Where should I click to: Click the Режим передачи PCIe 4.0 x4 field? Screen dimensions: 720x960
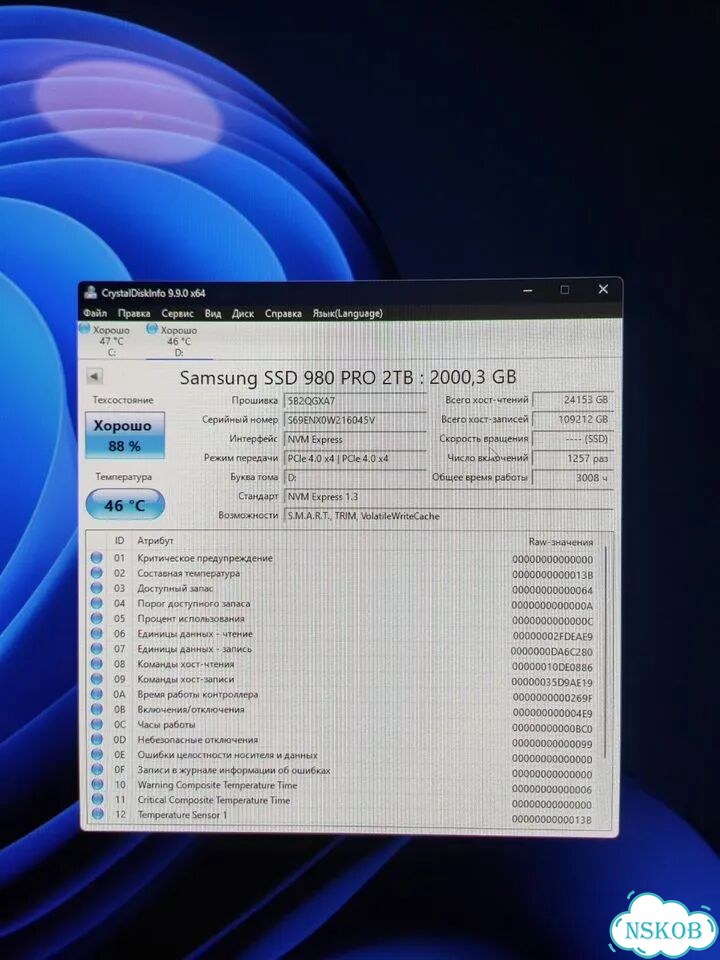click(355, 458)
